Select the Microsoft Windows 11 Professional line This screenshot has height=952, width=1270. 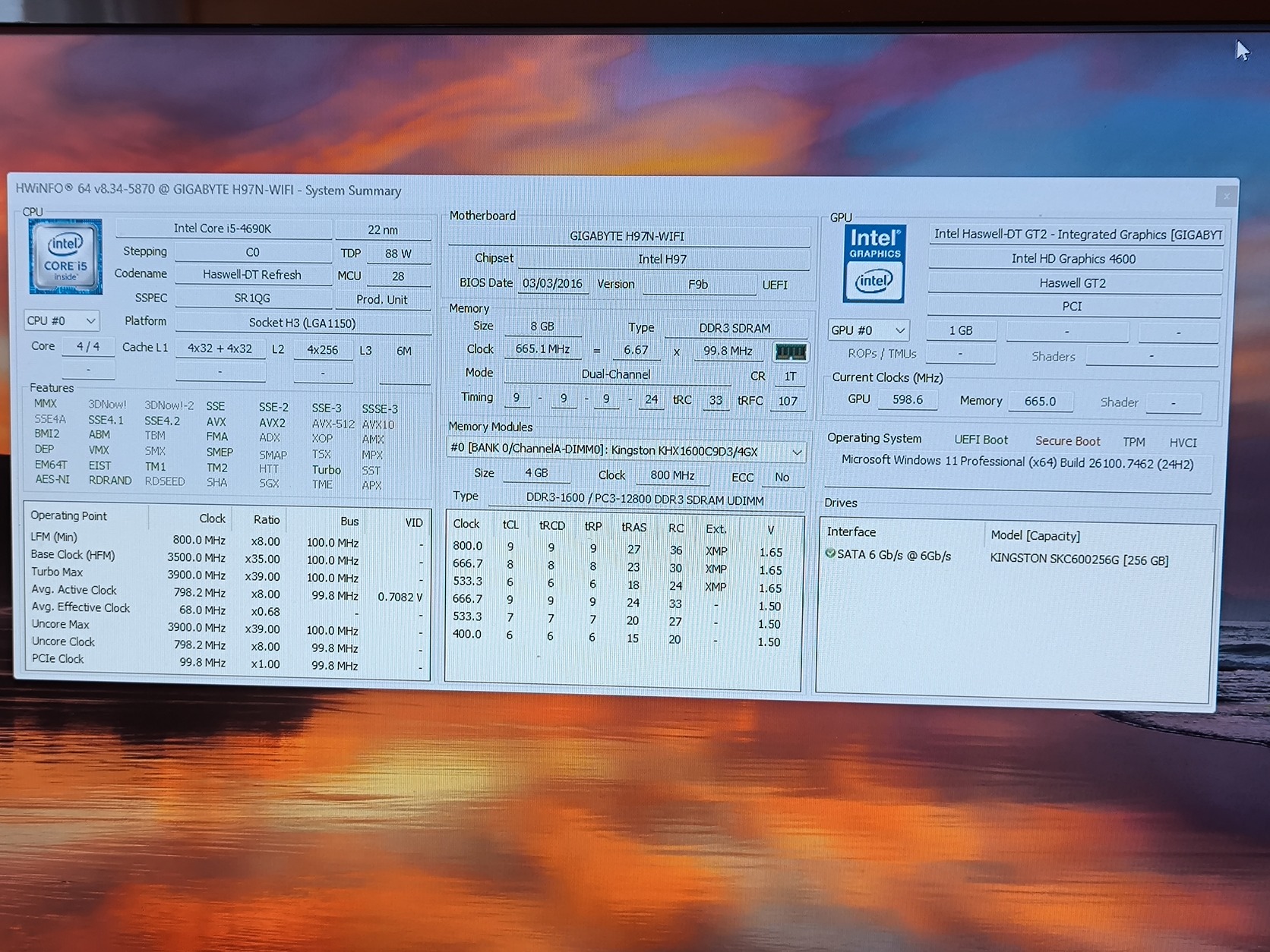tap(1017, 462)
